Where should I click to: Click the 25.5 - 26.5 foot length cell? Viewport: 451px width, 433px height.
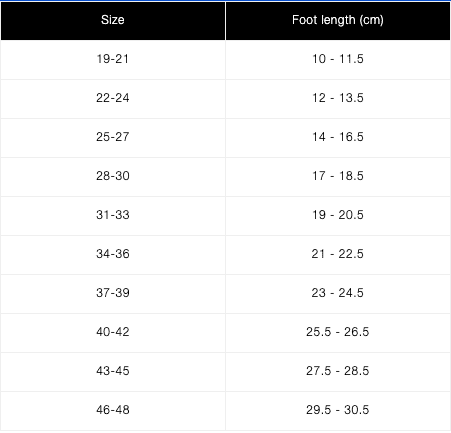coord(338,333)
